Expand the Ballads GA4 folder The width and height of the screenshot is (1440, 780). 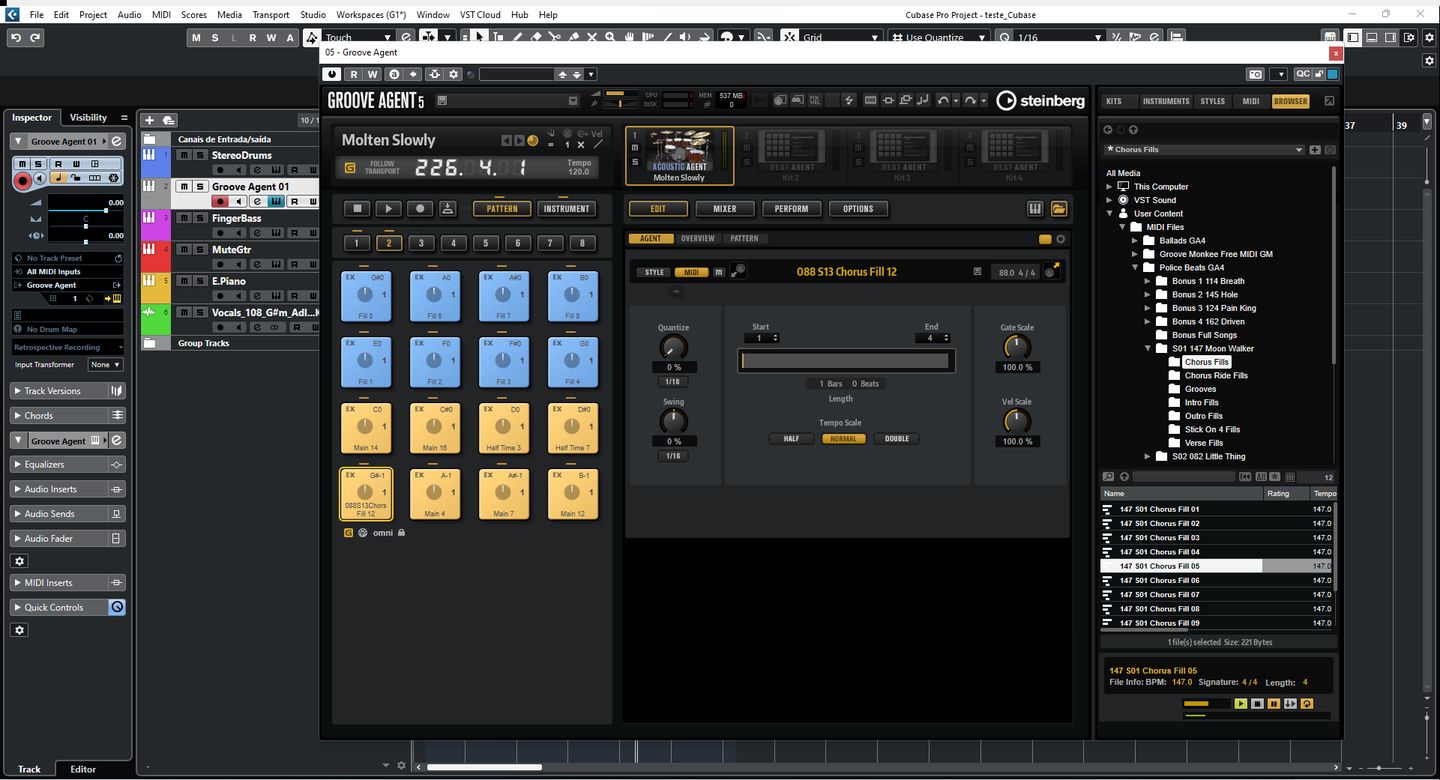(1135, 241)
